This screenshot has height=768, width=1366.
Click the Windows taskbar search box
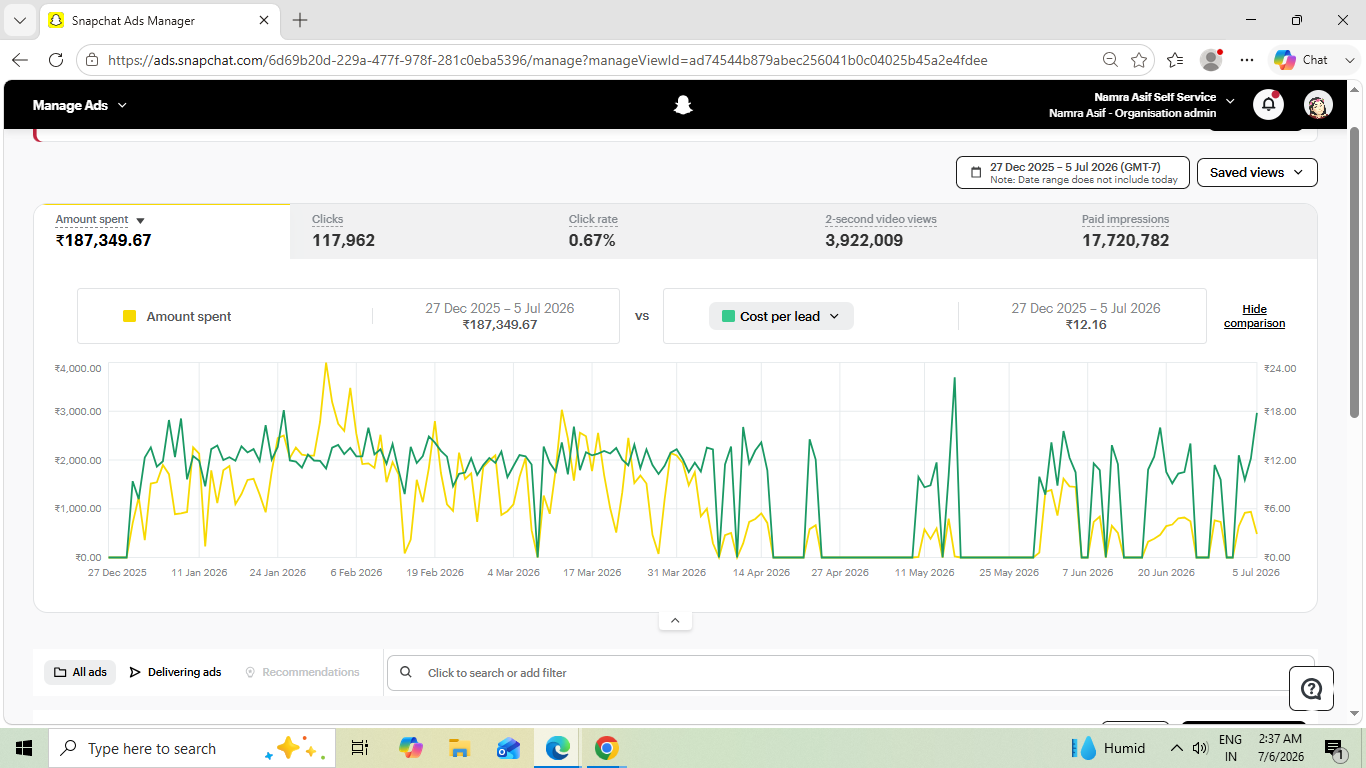[x=190, y=748]
